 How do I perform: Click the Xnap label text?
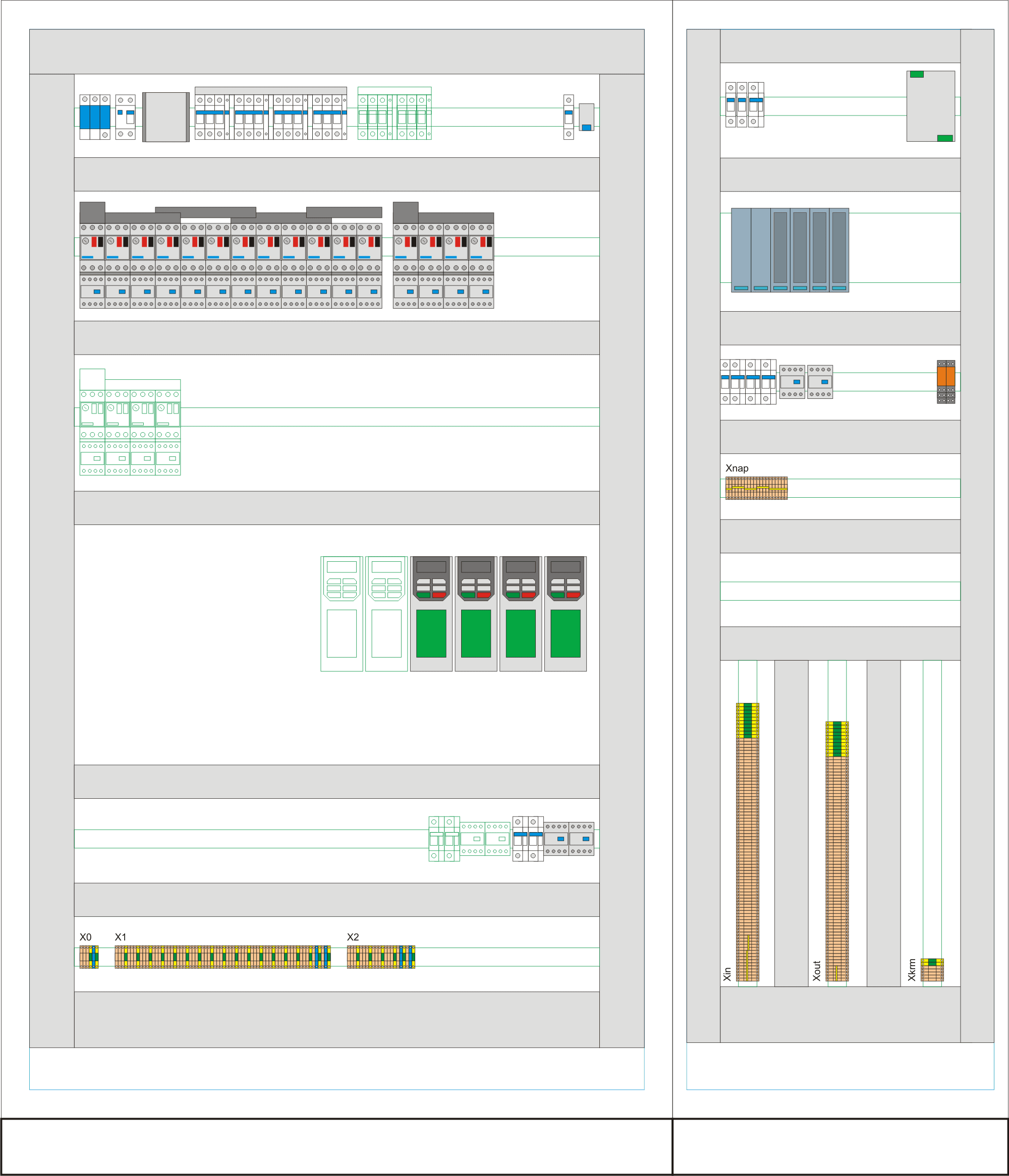point(737,468)
